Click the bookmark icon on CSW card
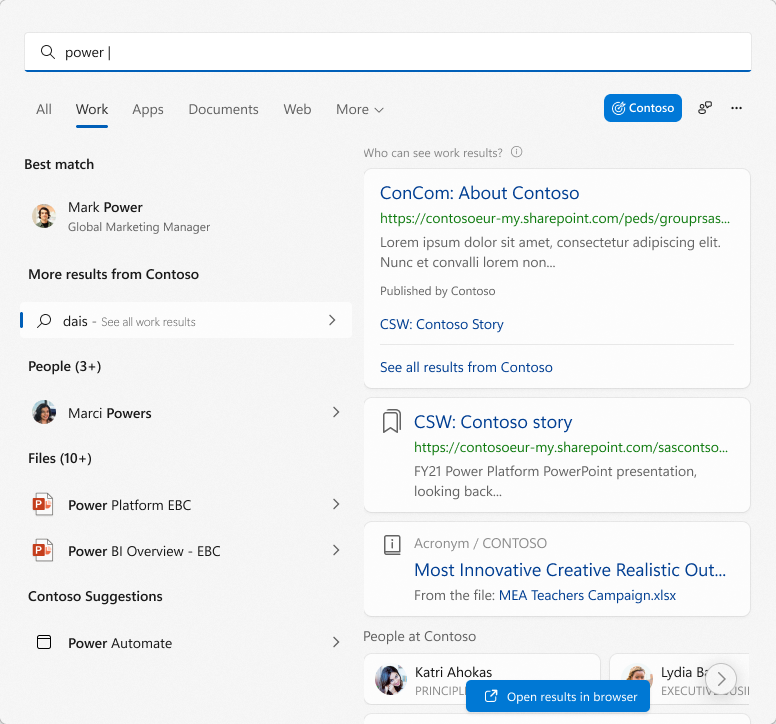This screenshot has width=776, height=724. [x=391, y=421]
